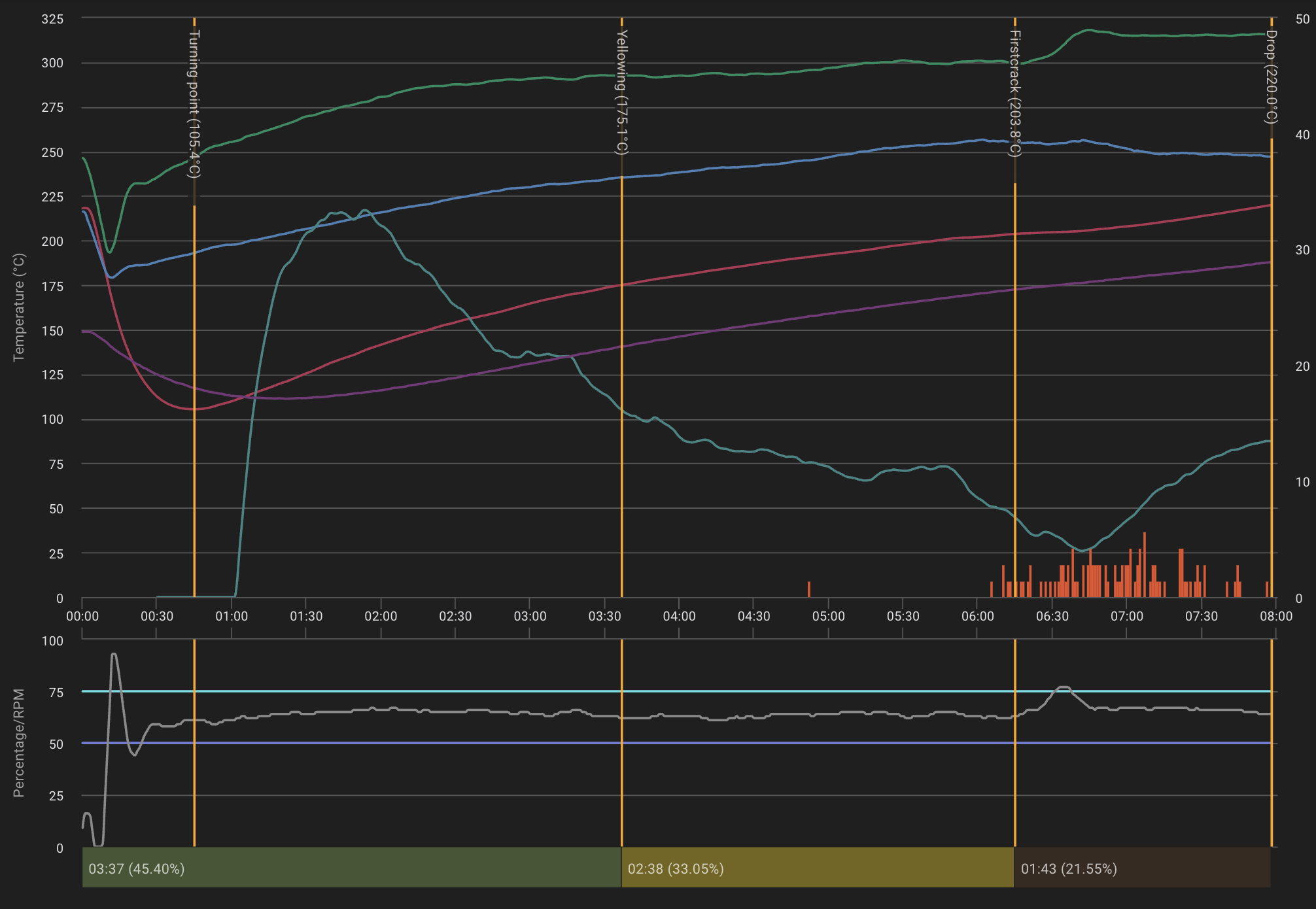Click the 00:00 time axis tick label
The image size is (1316, 909).
click(x=82, y=616)
